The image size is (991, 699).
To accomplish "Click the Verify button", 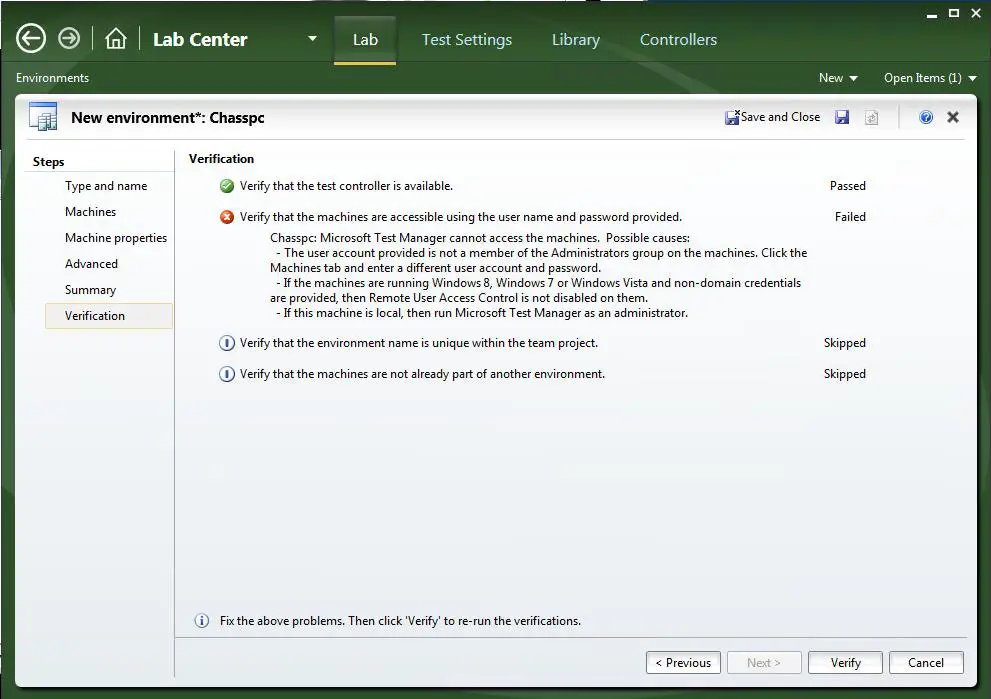I will tap(845, 662).
